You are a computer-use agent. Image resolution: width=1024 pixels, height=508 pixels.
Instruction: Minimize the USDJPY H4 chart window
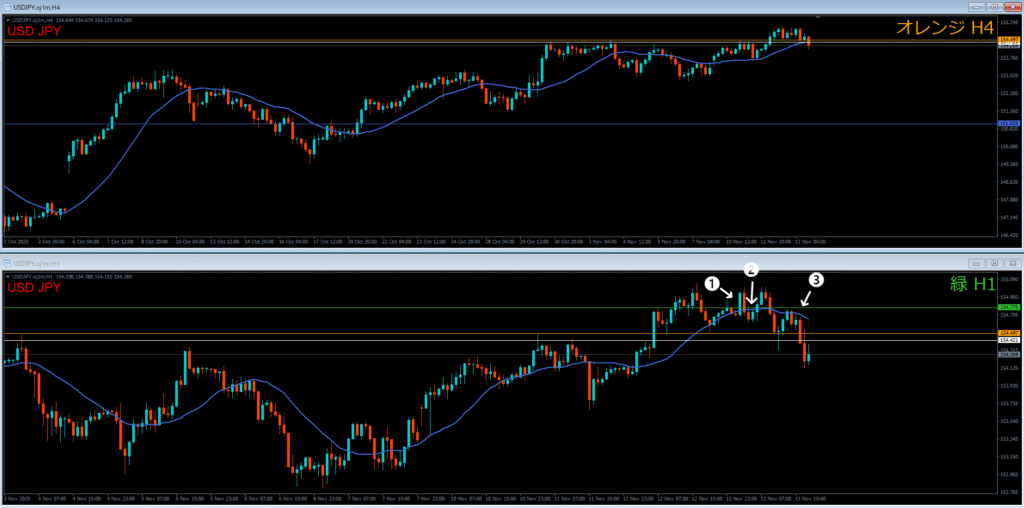click(977, 7)
